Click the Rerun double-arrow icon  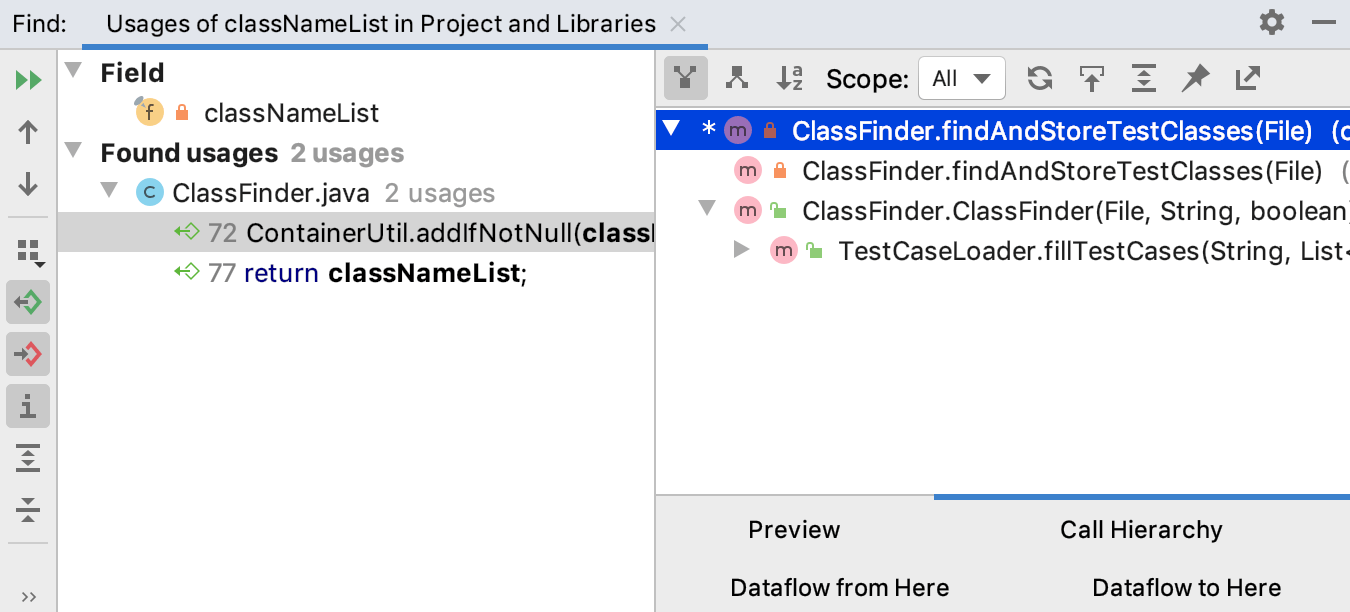point(28,80)
